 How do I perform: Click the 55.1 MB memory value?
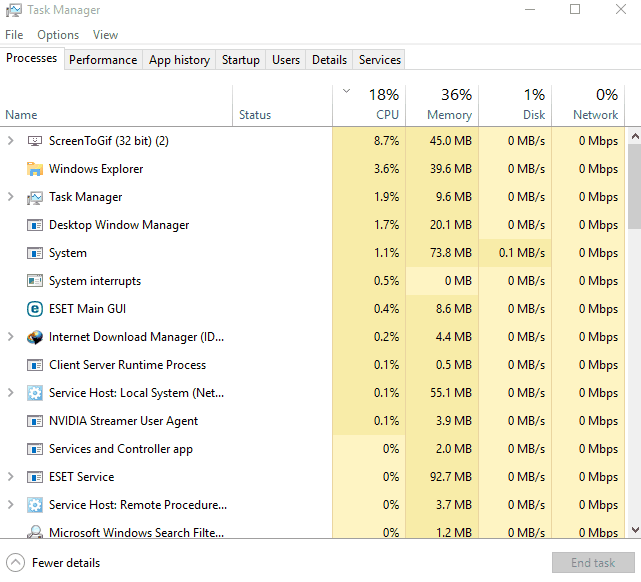pyautogui.click(x=450, y=393)
